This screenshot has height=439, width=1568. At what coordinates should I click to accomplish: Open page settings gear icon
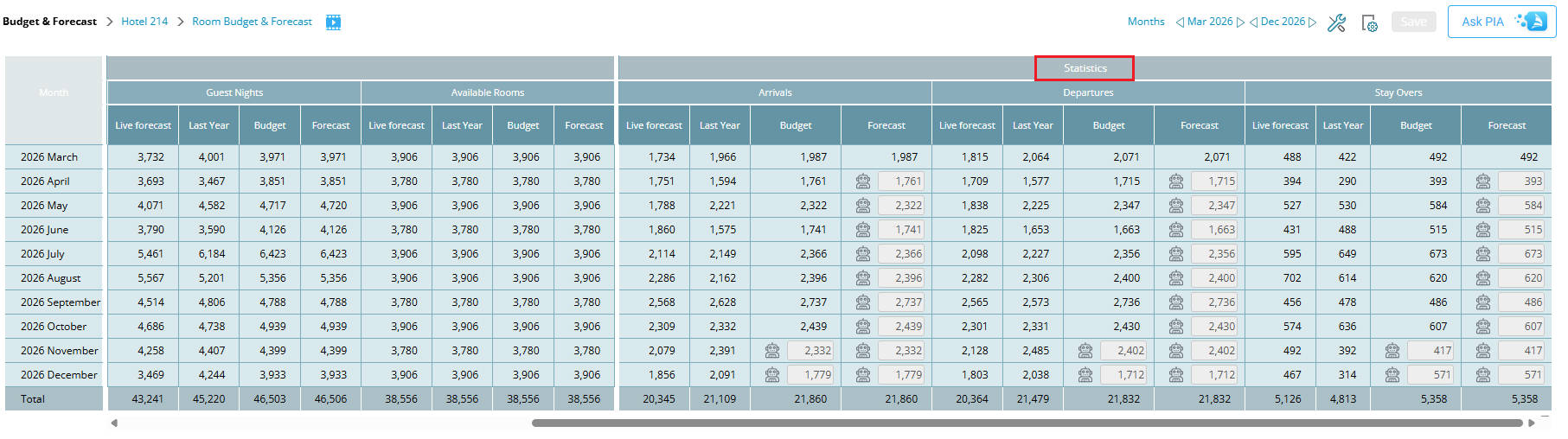(1369, 23)
